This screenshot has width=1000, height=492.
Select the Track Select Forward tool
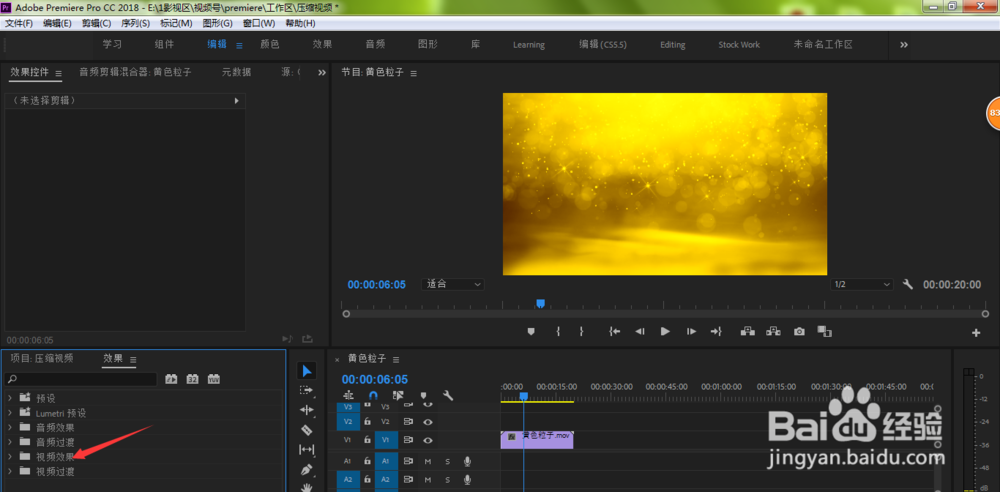click(307, 390)
